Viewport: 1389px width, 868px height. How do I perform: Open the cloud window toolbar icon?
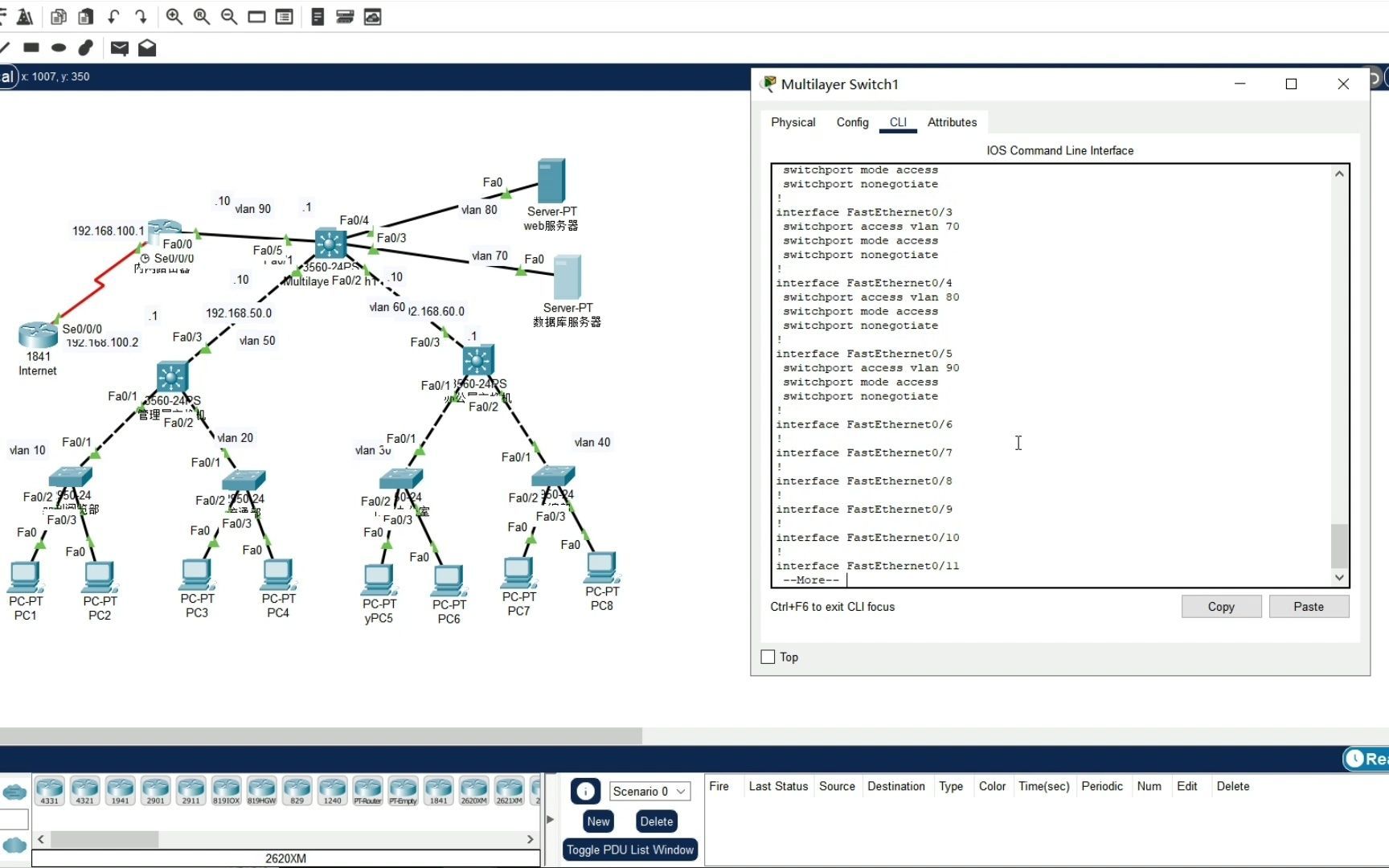[372, 16]
